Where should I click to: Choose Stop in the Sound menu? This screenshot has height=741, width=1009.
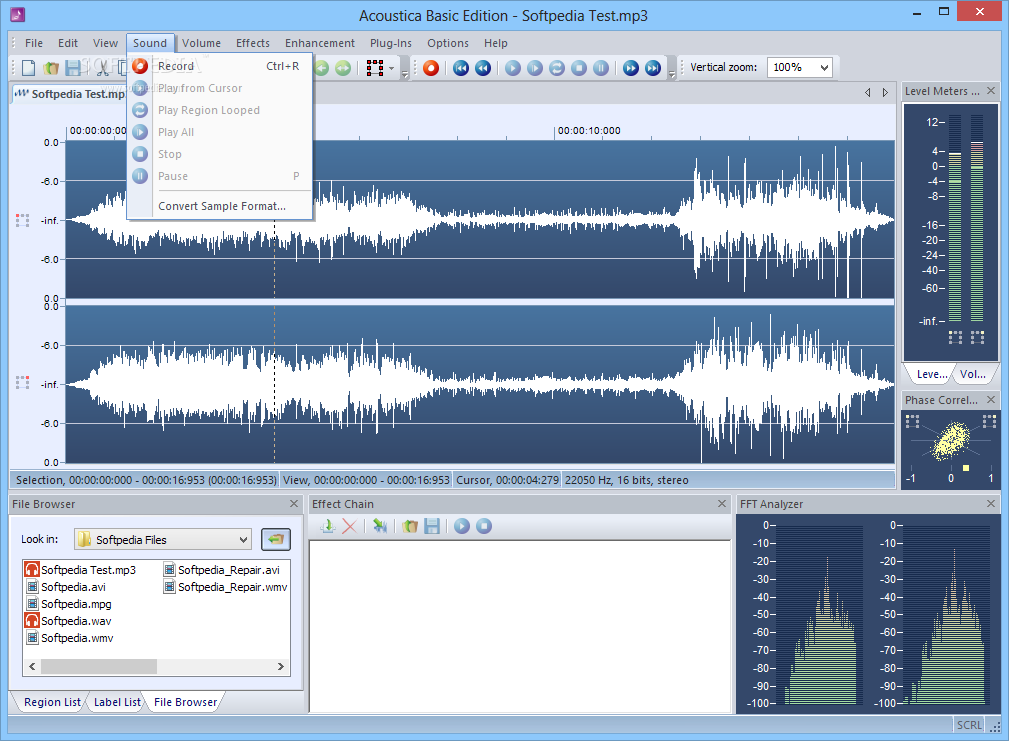coord(221,154)
